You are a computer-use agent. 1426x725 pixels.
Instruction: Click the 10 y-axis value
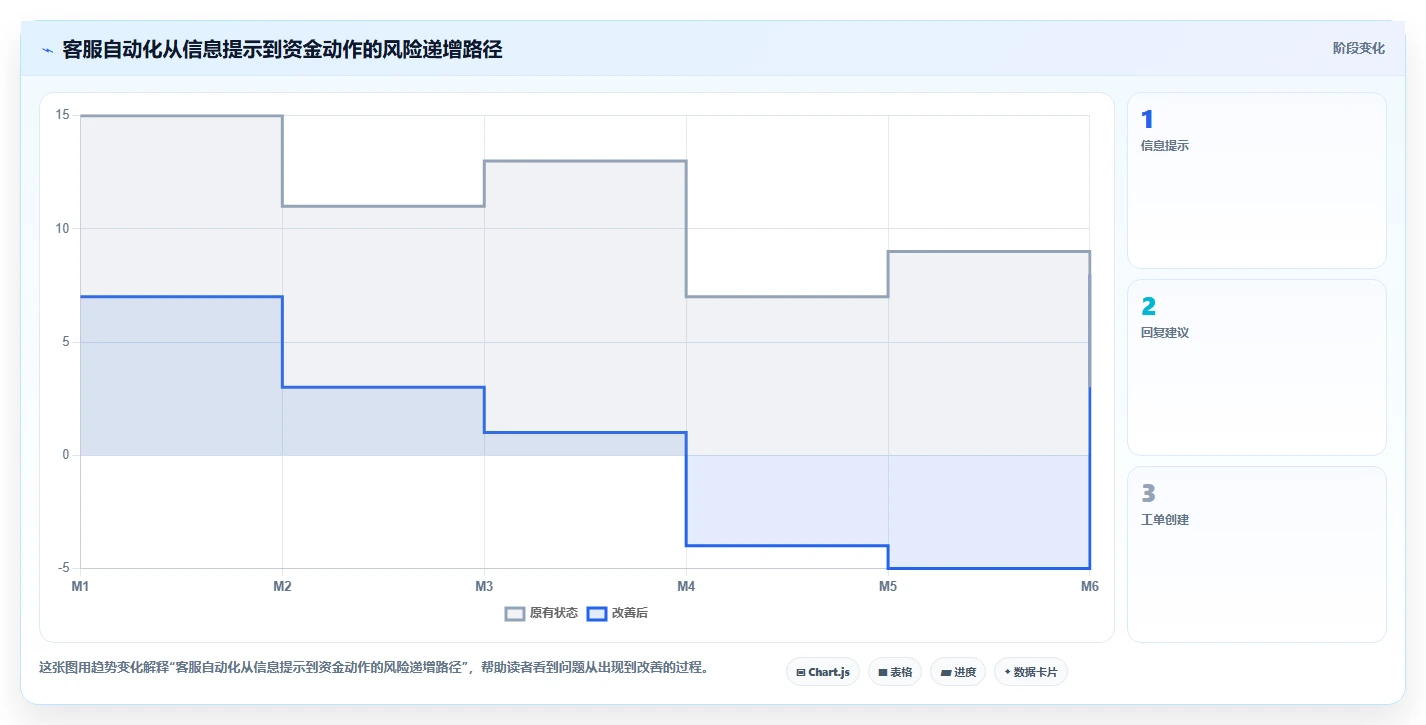tap(62, 228)
